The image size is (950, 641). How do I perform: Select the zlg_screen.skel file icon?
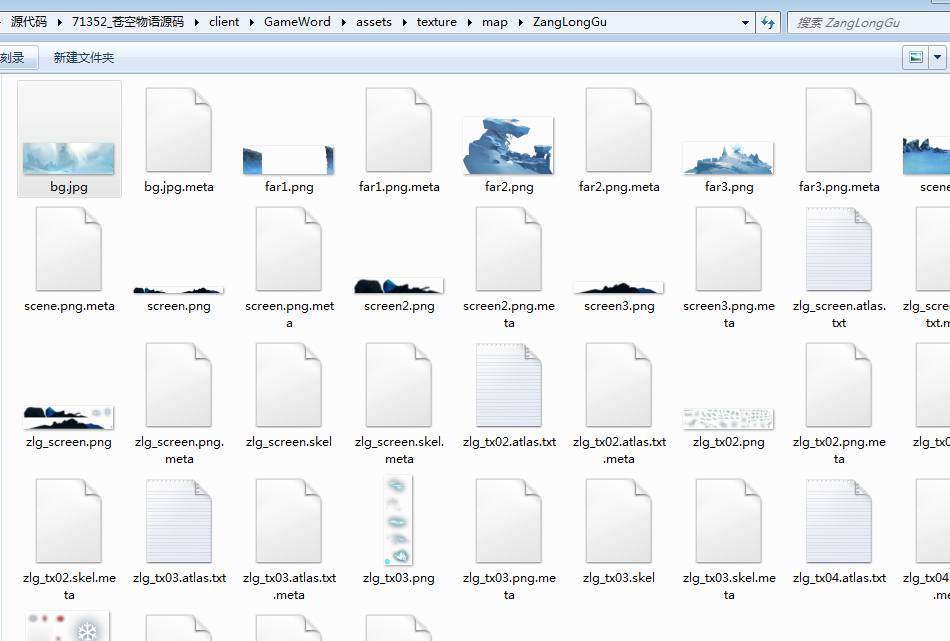pos(288,385)
